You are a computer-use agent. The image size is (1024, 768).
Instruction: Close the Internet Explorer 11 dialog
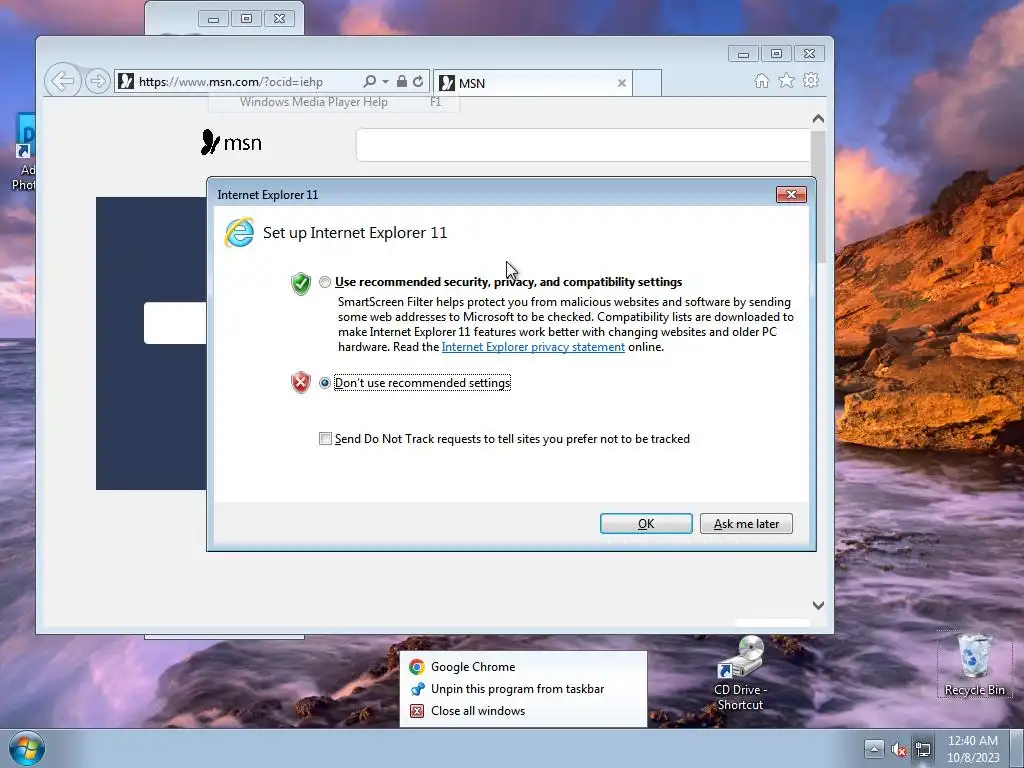point(791,194)
